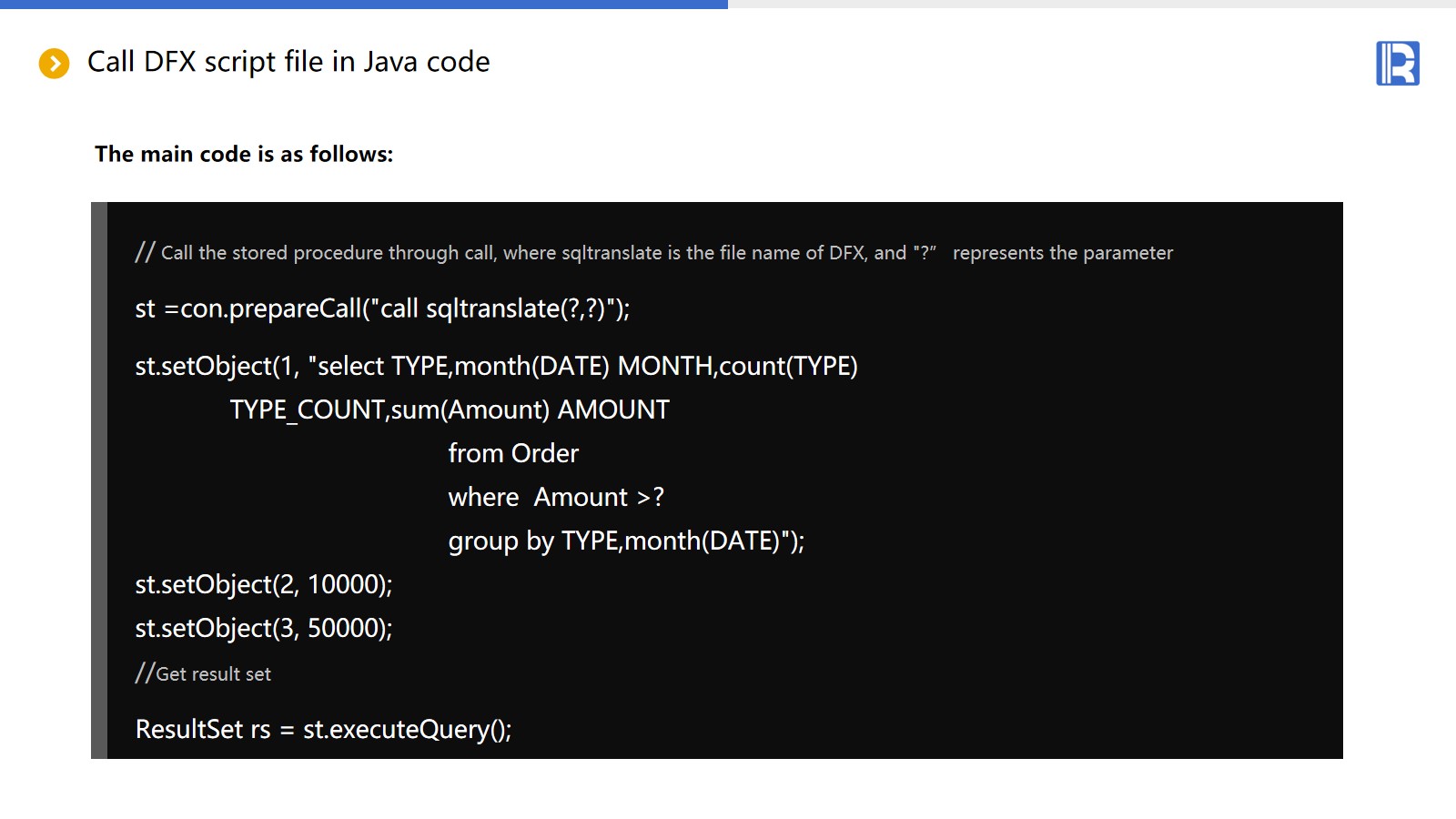The width and height of the screenshot is (1456, 819).
Task: Click the 'where Amount >?' line
Action: 556,498
